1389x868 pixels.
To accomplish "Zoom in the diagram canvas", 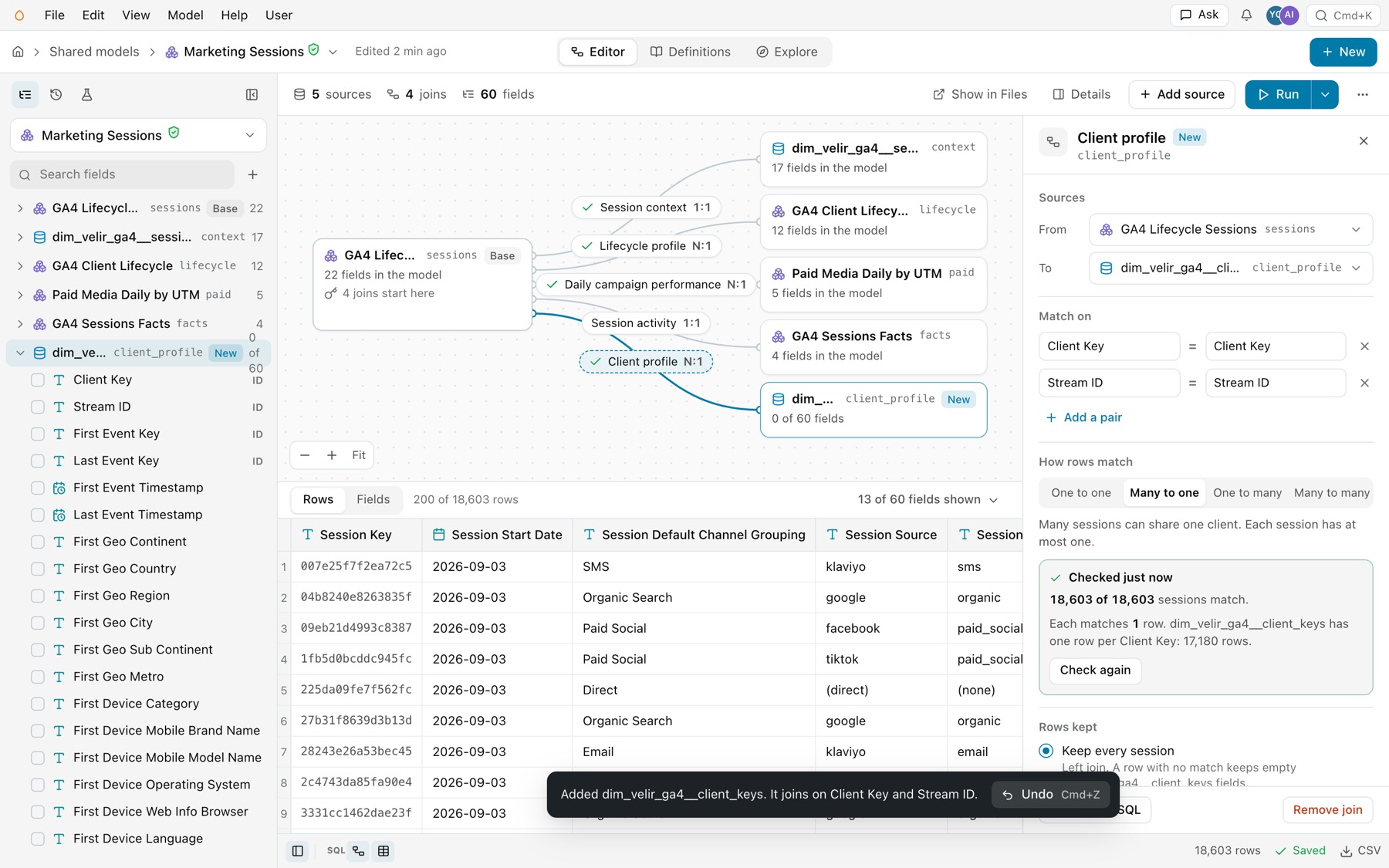I will click(x=332, y=455).
